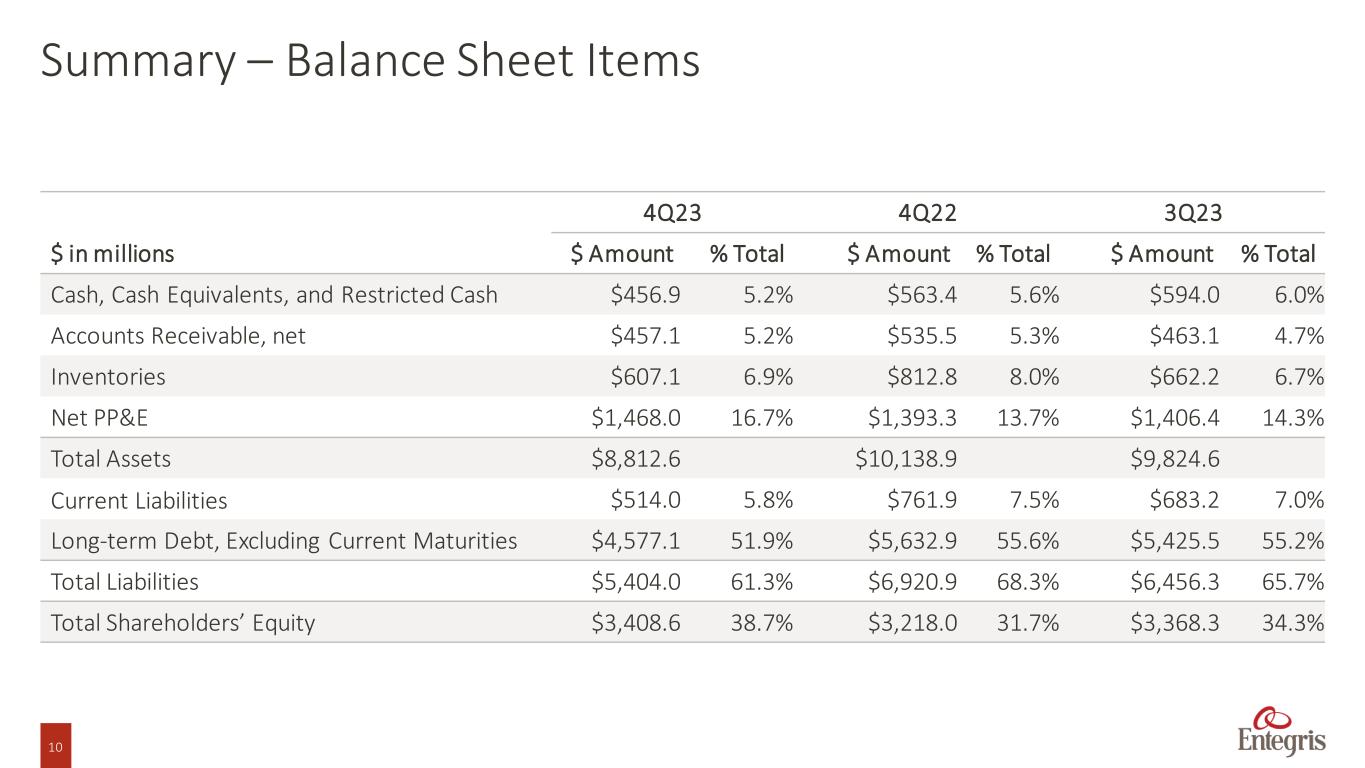
Task: Click the red page number 10 badge
Action: (55, 748)
